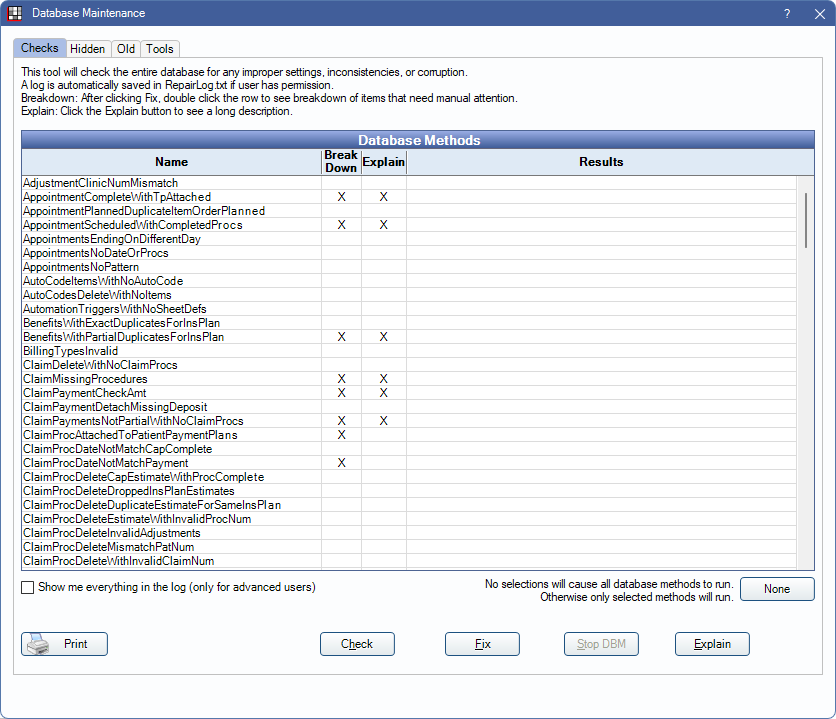Click the Name column header
The height and width of the screenshot is (719, 836).
171,162
